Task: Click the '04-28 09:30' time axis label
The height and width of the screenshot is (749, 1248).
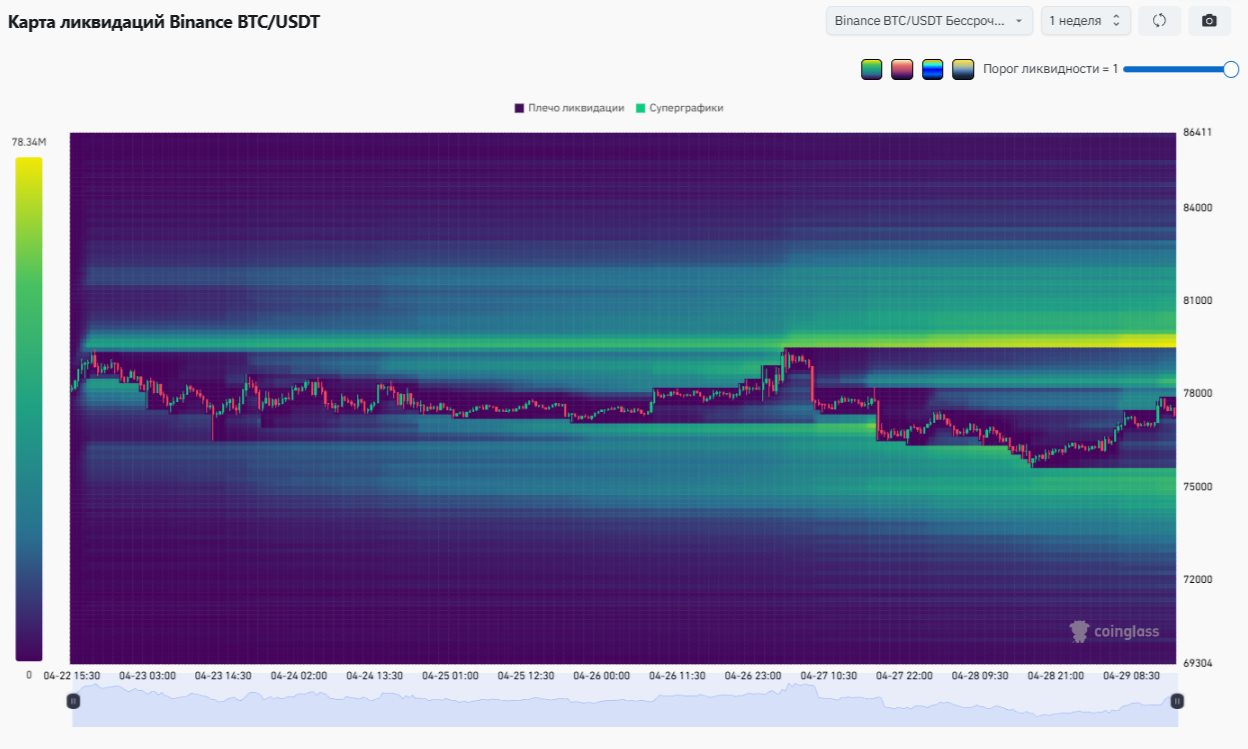Action: (x=981, y=676)
